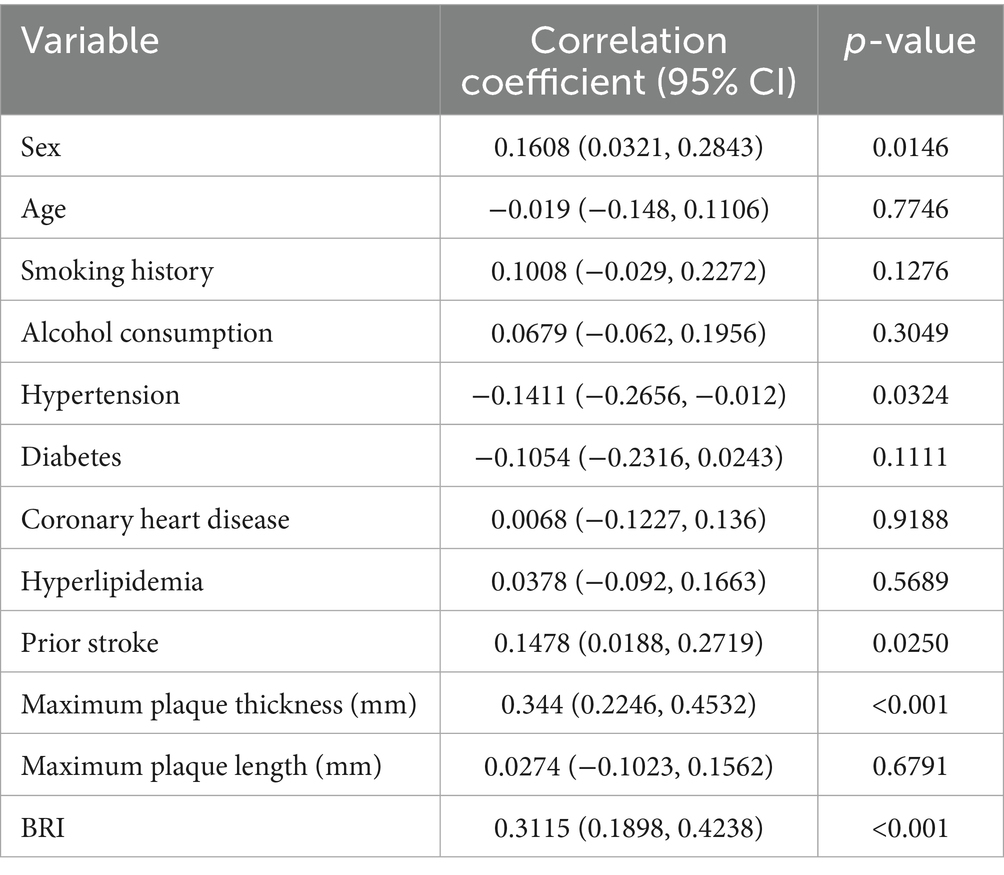Click the Variable column header

(90, 41)
